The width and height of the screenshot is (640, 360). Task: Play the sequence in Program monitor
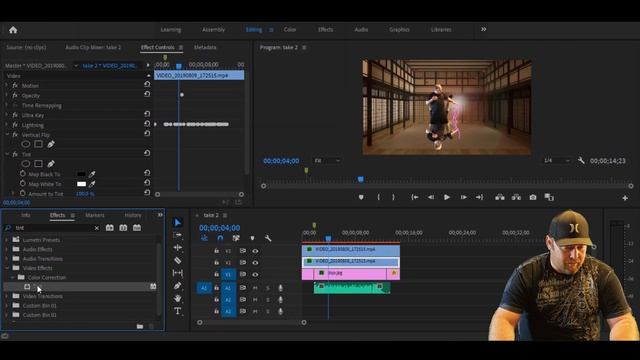pos(447,198)
